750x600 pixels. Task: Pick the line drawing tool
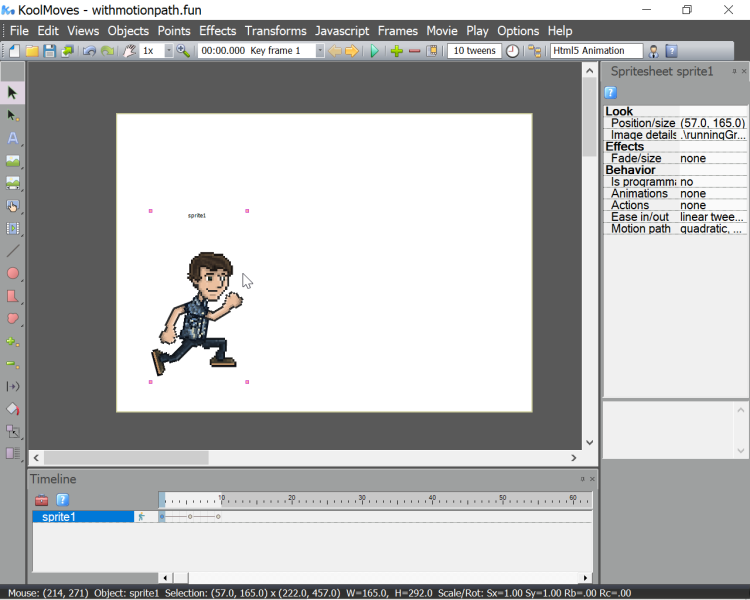[x=13, y=251]
